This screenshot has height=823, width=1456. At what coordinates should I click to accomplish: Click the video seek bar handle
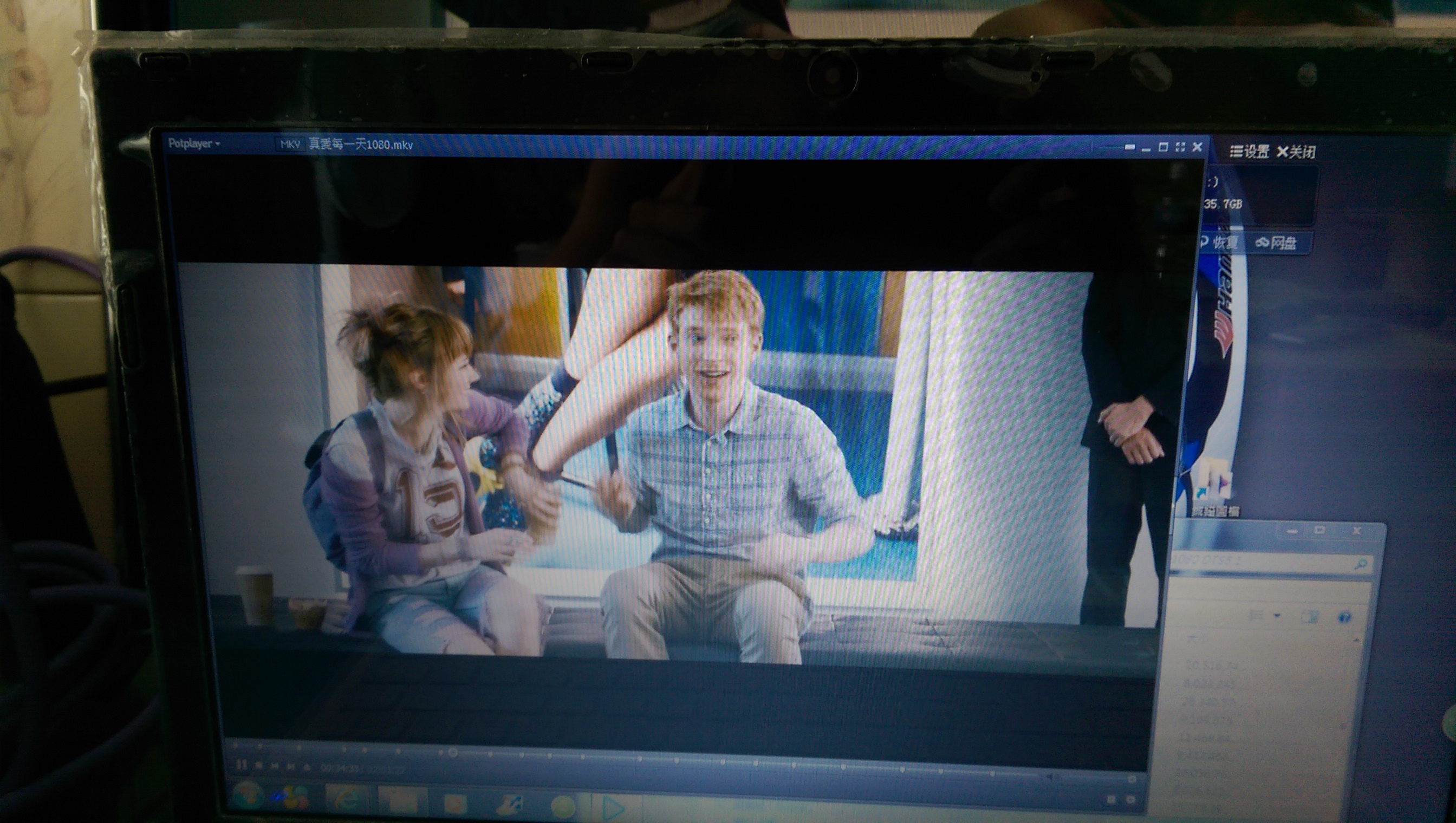[x=453, y=753]
